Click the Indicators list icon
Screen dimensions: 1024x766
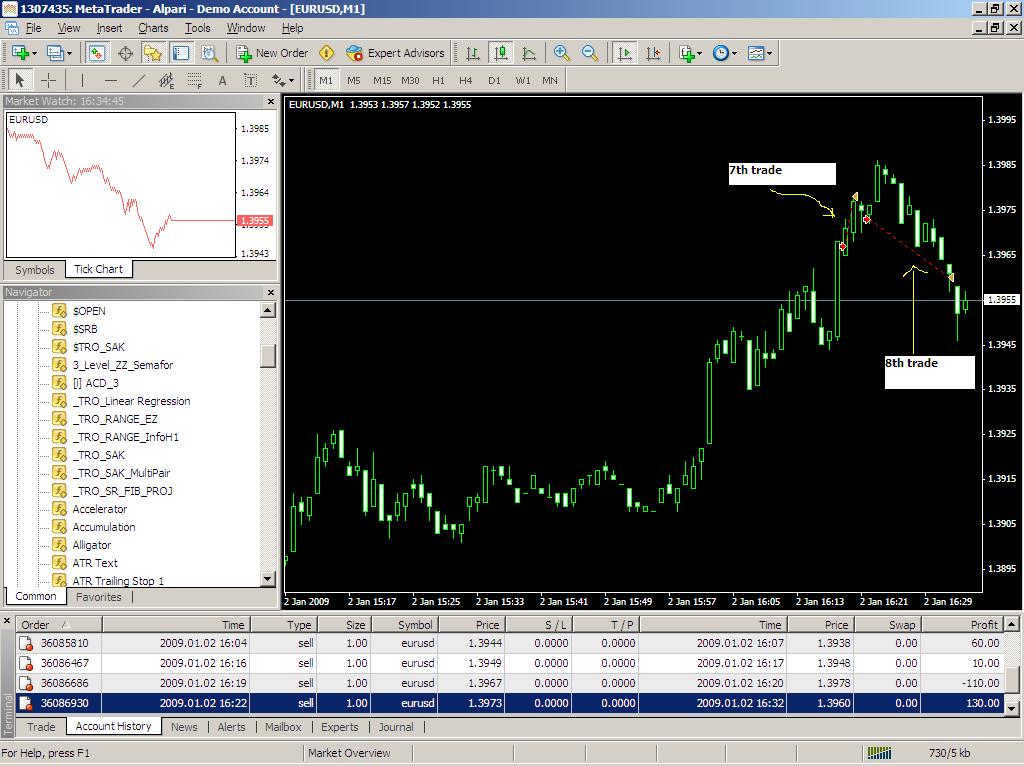click(686, 54)
